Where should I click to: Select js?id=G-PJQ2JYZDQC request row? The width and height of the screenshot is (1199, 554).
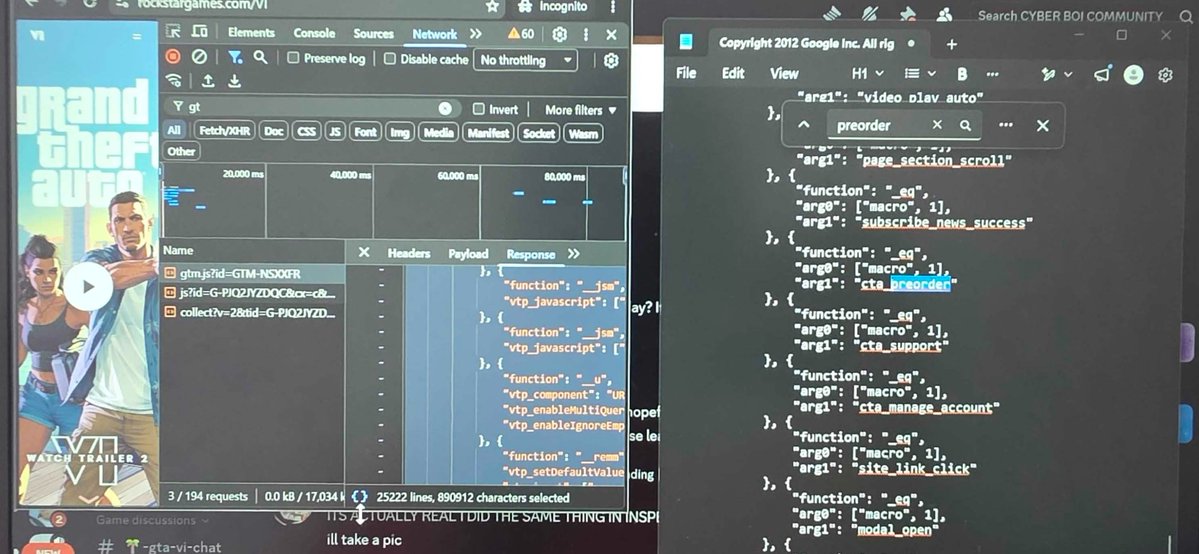point(253,293)
